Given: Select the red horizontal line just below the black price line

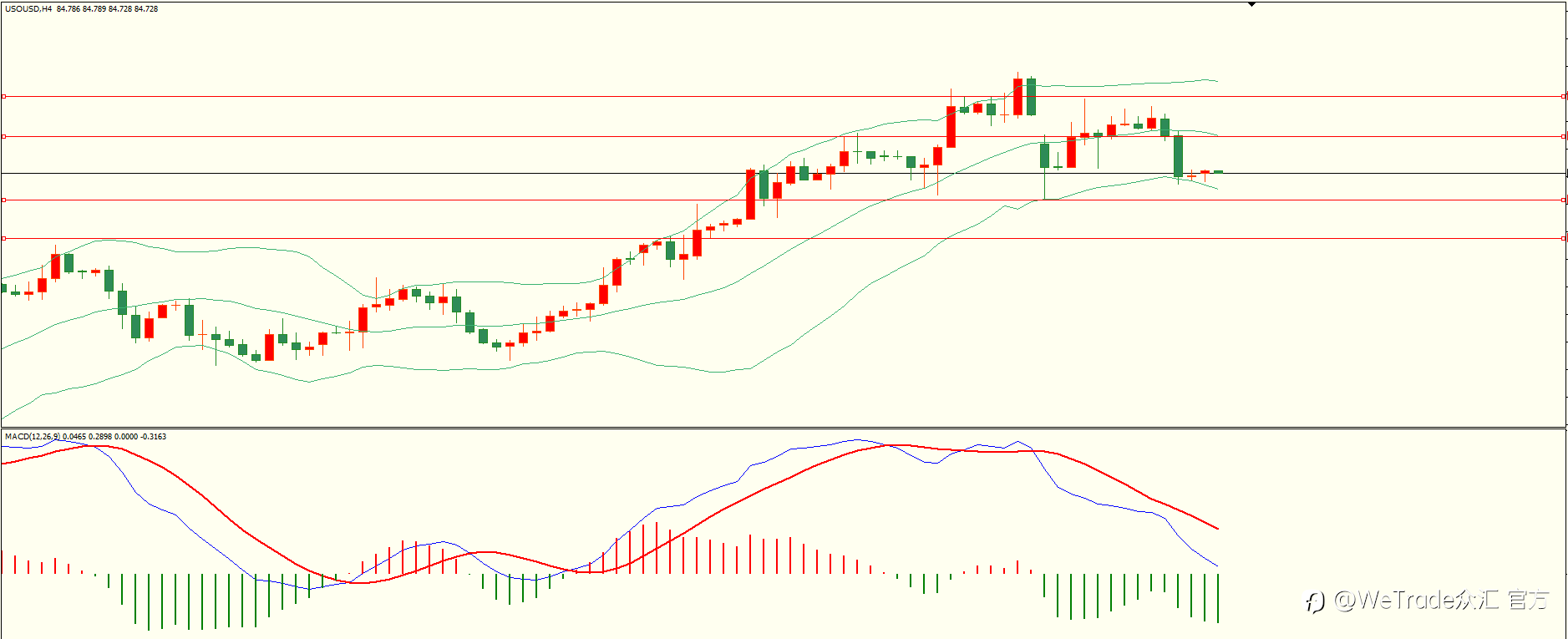Looking at the screenshot, I should tap(784, 200).
